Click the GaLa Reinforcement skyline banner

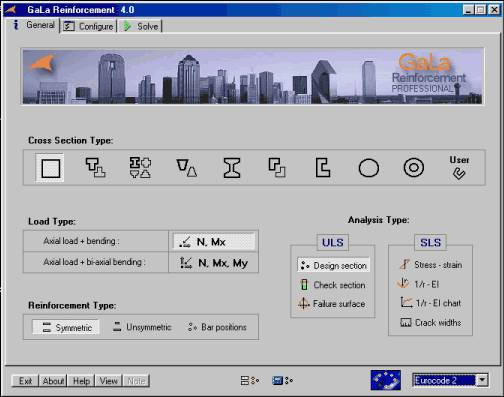(x=253, y=76)
